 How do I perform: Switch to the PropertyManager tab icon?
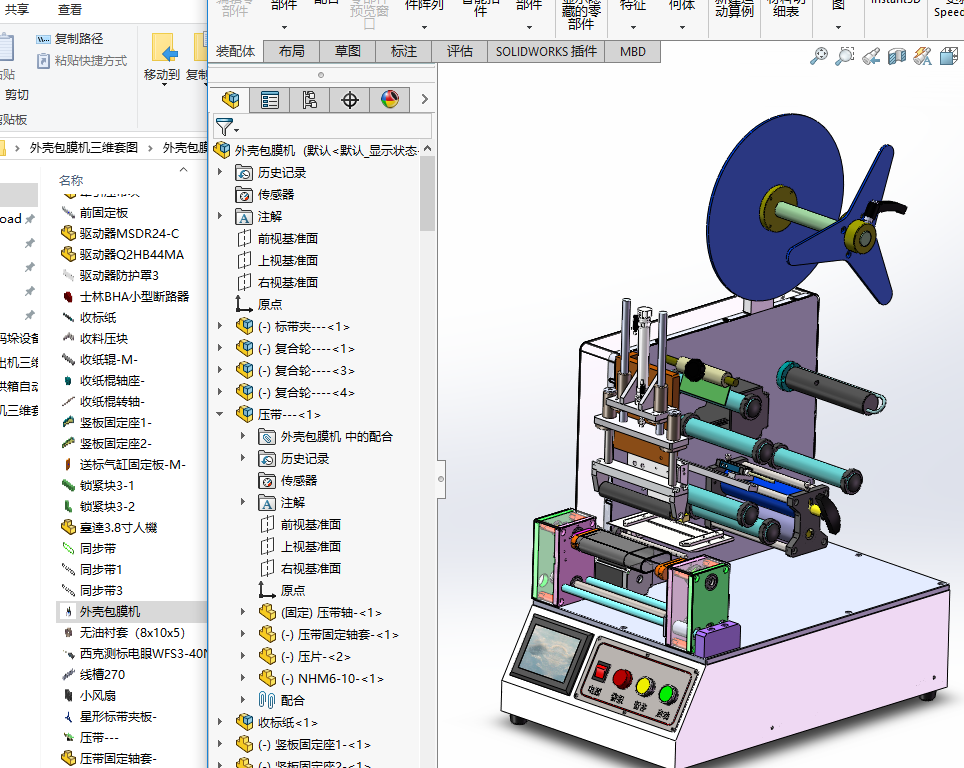[270, 99]
